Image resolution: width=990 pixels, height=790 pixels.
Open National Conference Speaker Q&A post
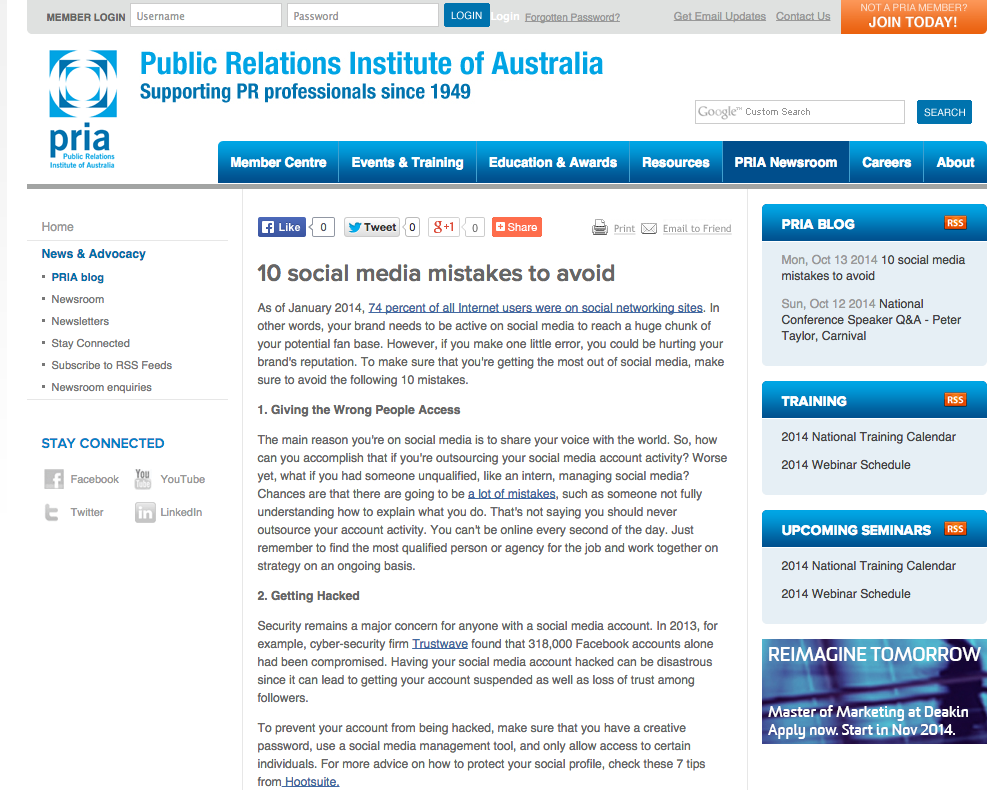coord(871,320)
